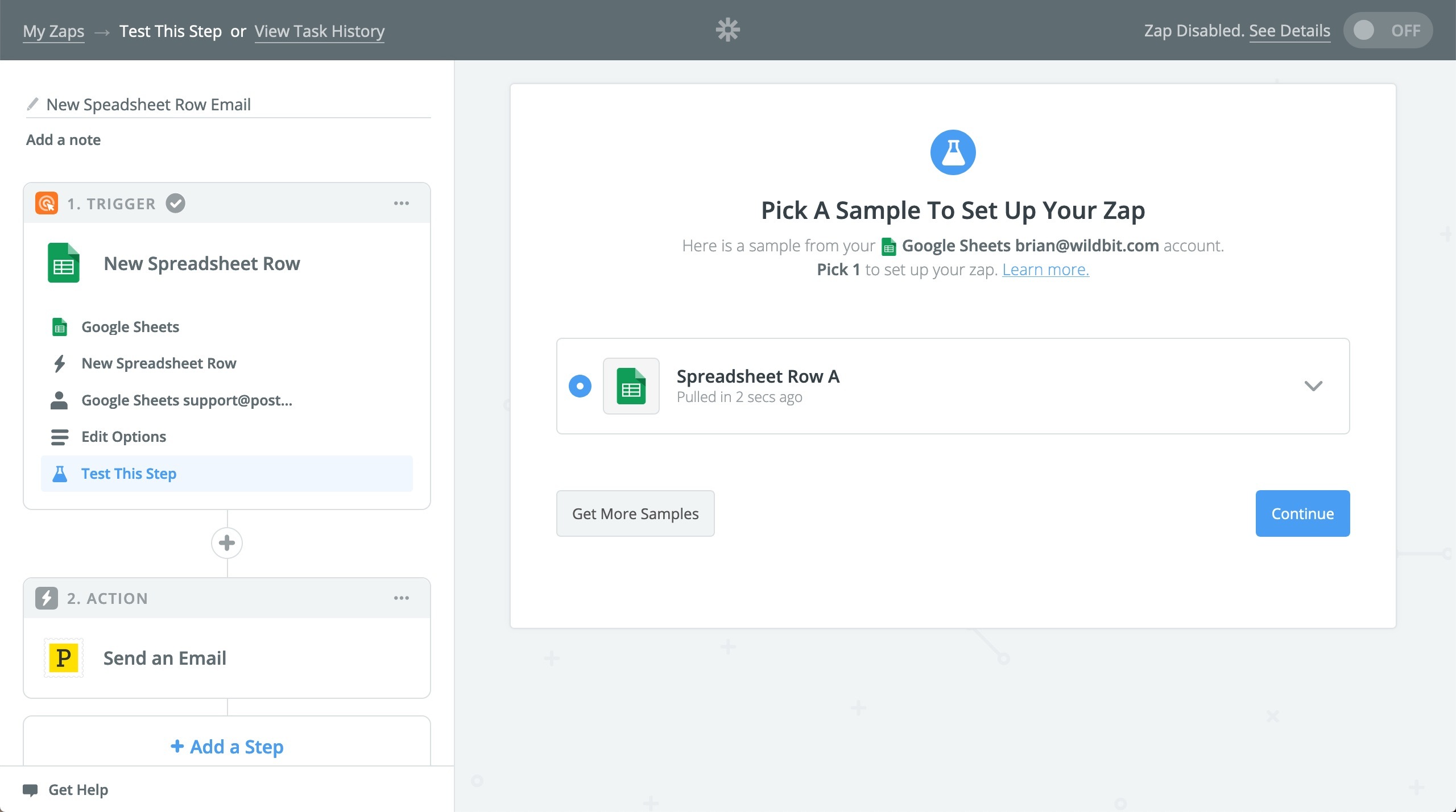Click the account person icon in trigger
The image size is (1456, 812).
59,400
